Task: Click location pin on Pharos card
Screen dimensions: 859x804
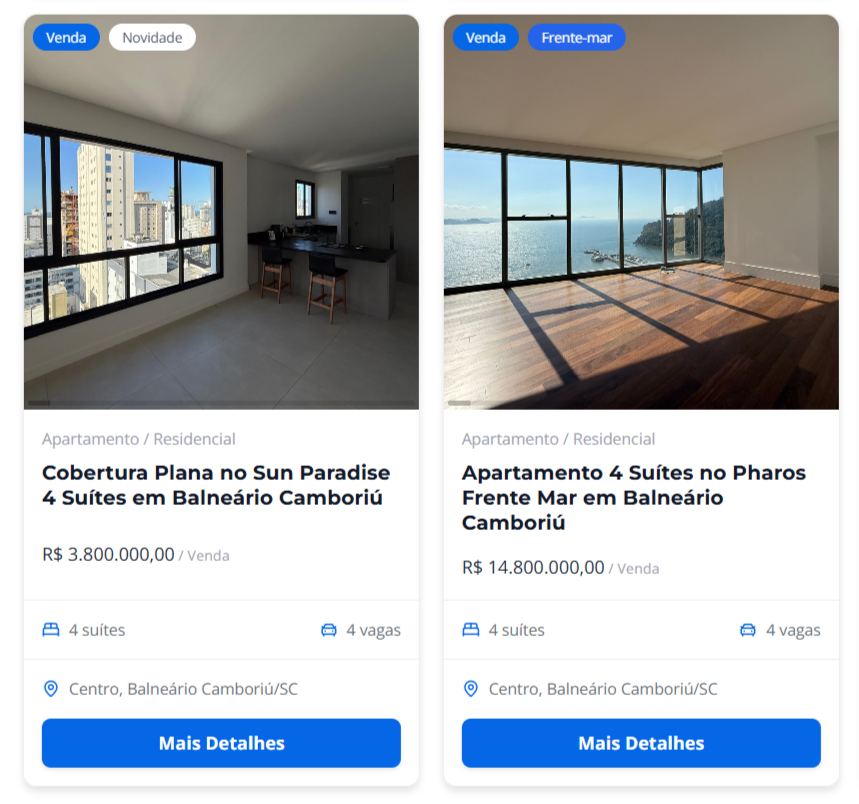Action: click(x=471, y=688)
